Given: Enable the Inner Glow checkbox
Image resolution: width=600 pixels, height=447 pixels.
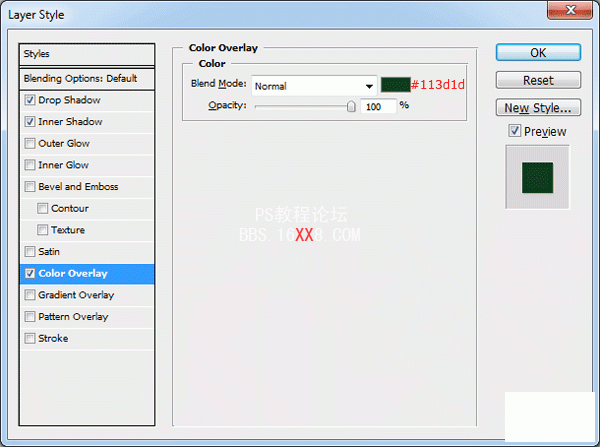Looking at the screenshot, I should point(30,165).
